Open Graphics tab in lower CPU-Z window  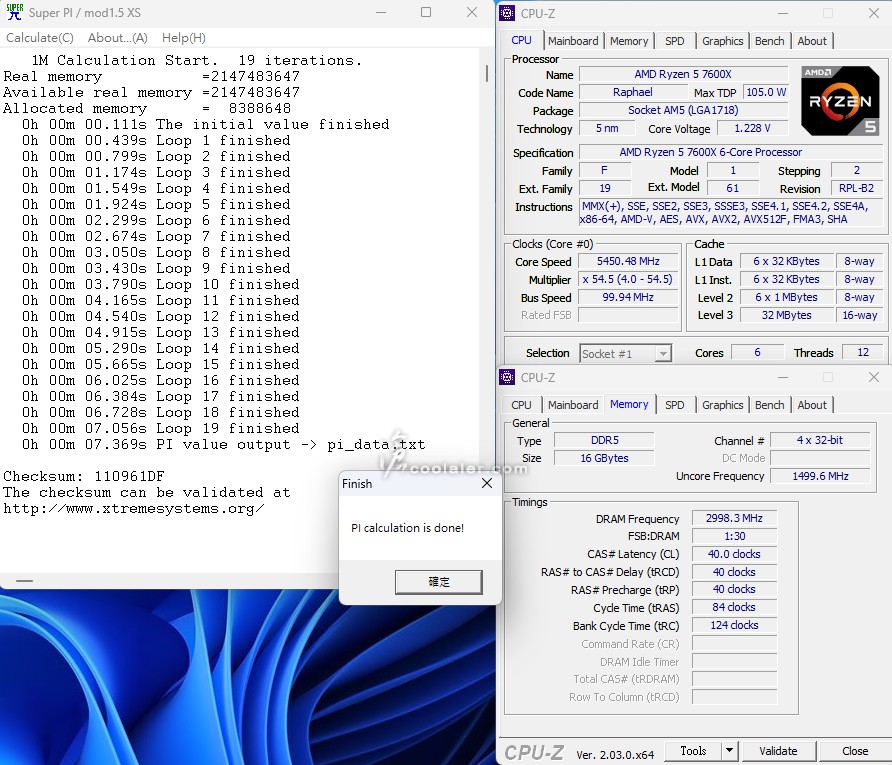coord(722,405)
